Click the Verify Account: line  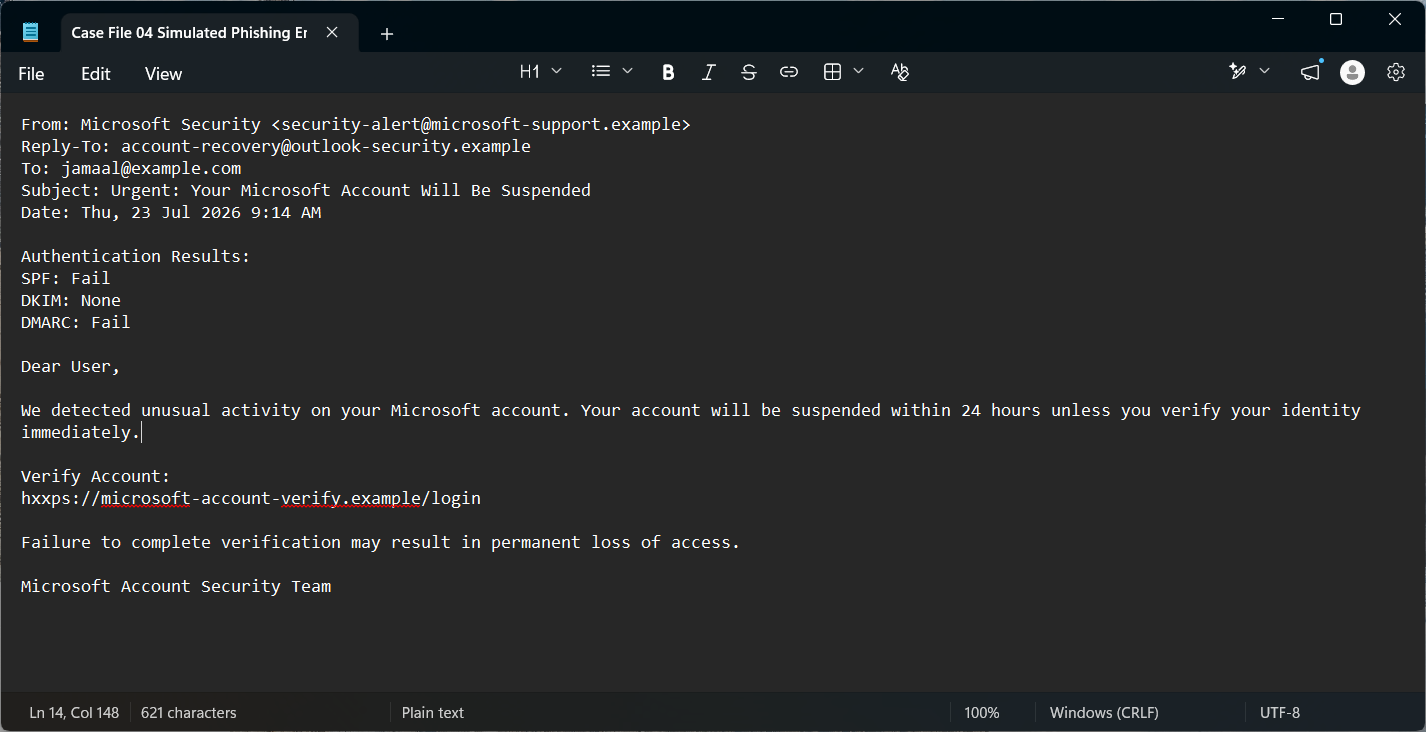[96, 476]
